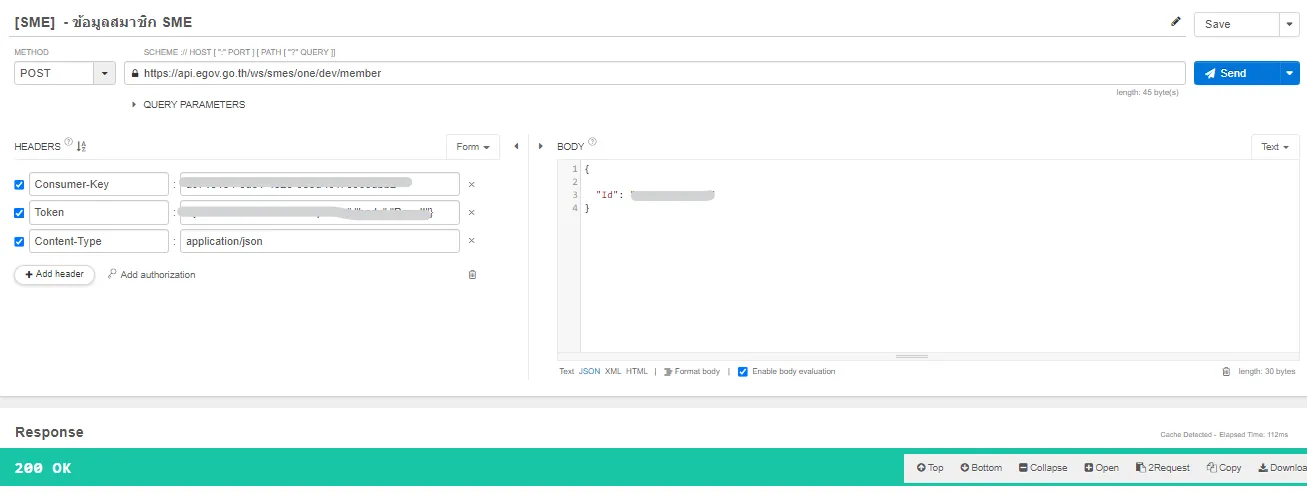
Task: Remove the Token header
Action: [x=472, y=213]
